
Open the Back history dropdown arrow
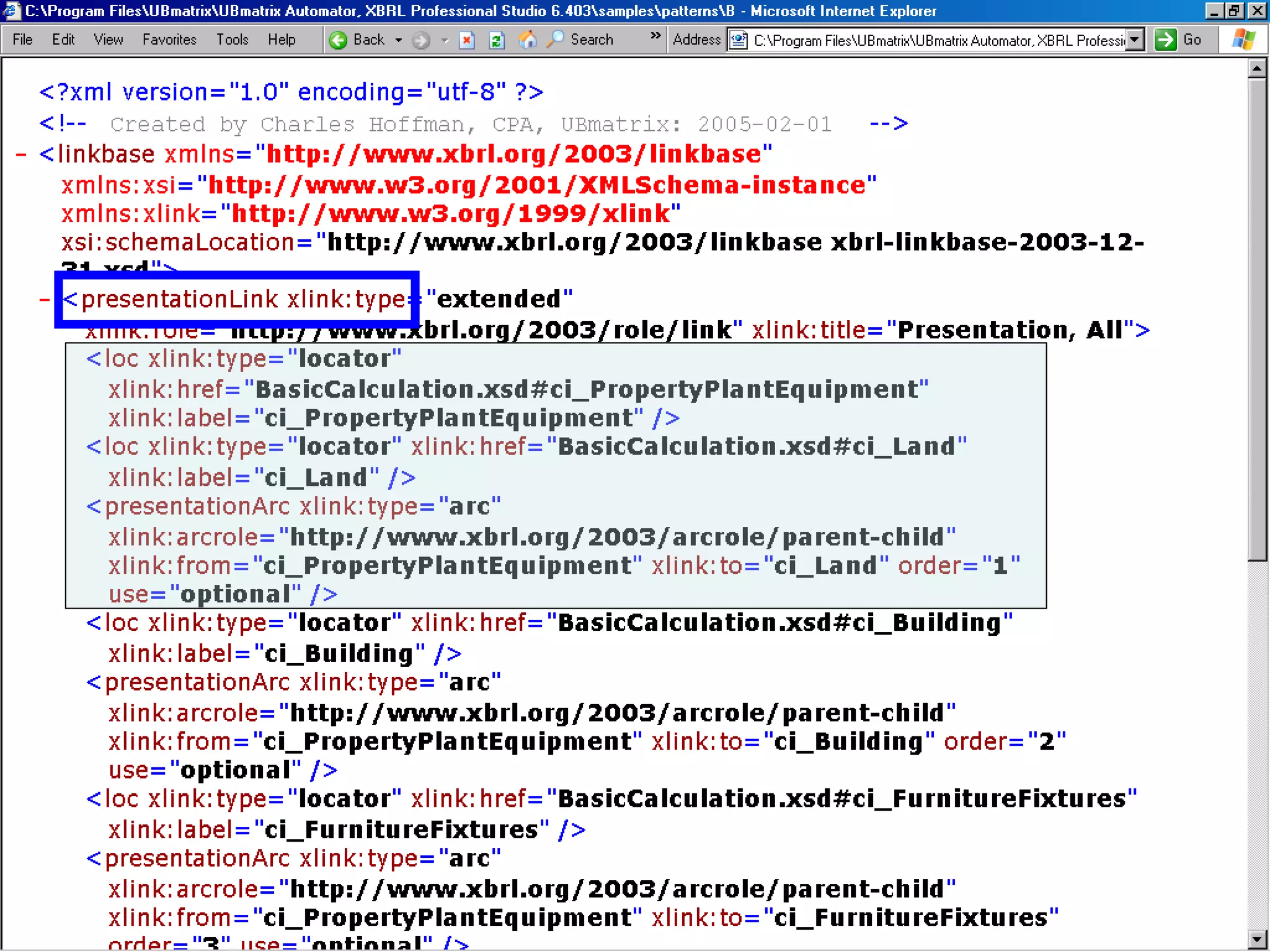(399, 40)
